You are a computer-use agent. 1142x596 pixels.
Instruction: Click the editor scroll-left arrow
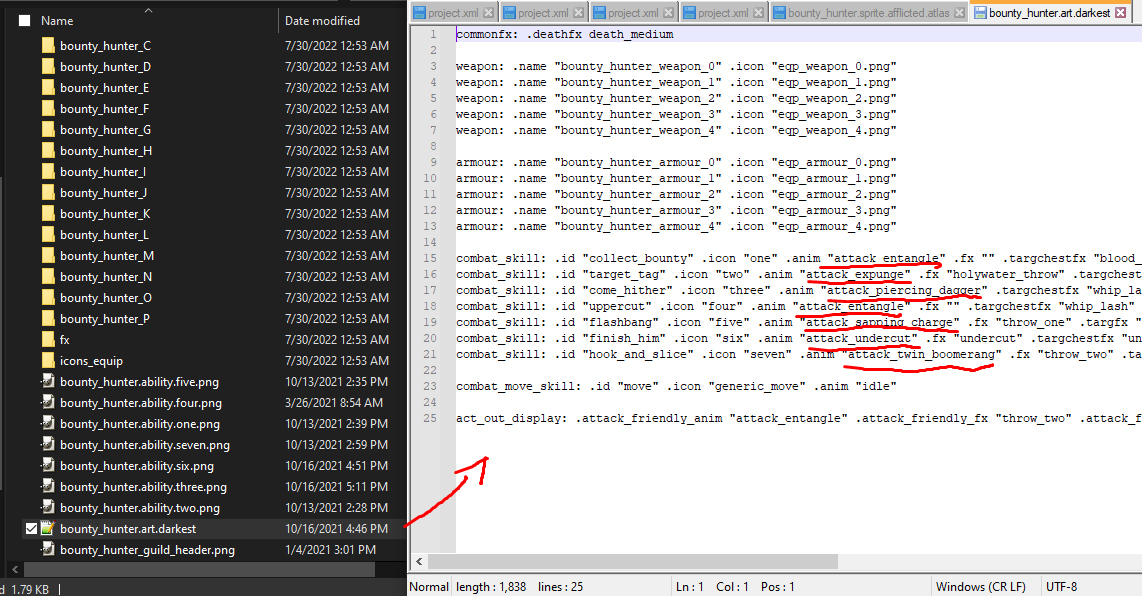point(419,561)
